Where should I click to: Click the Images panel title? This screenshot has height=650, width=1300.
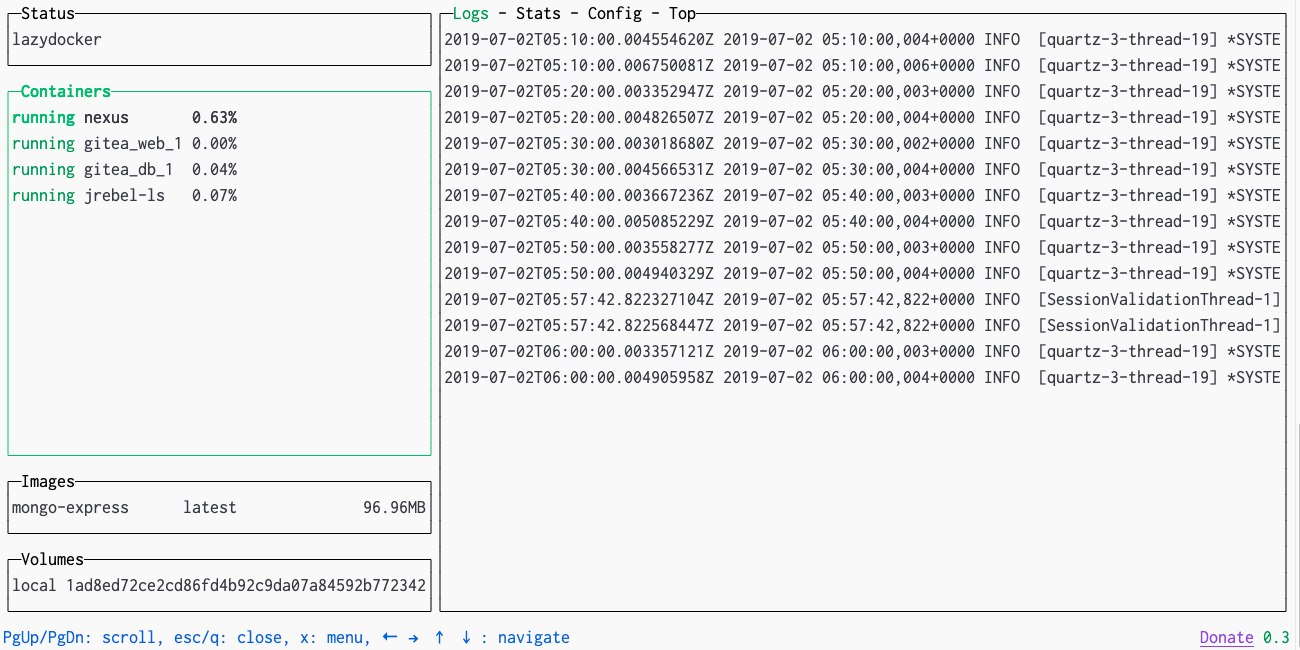(48, 482)
